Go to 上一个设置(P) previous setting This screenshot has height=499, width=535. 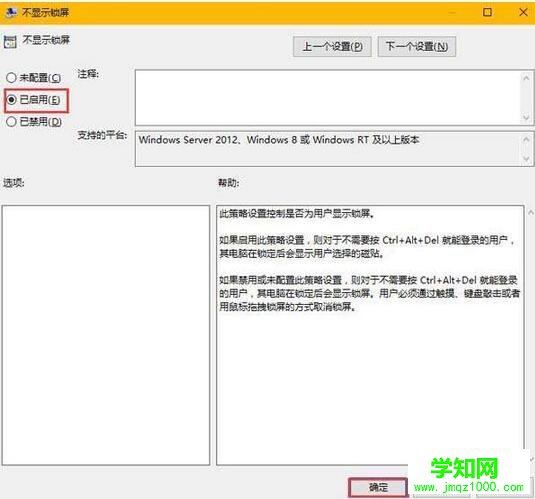coord(332,46)
